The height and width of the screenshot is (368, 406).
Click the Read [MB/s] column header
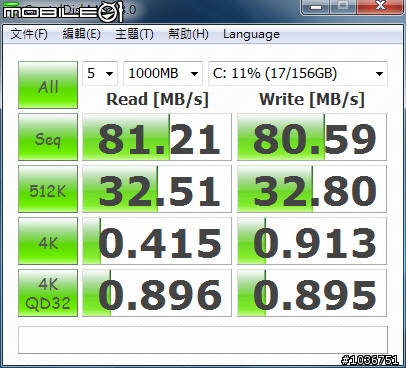pos(157,99)
